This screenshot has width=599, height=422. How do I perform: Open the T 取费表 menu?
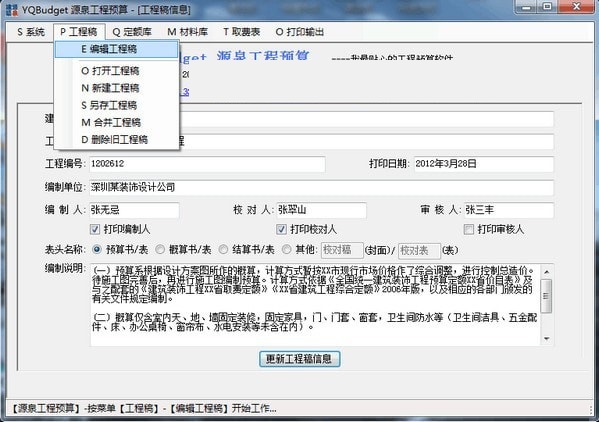(x=242, y=32)
